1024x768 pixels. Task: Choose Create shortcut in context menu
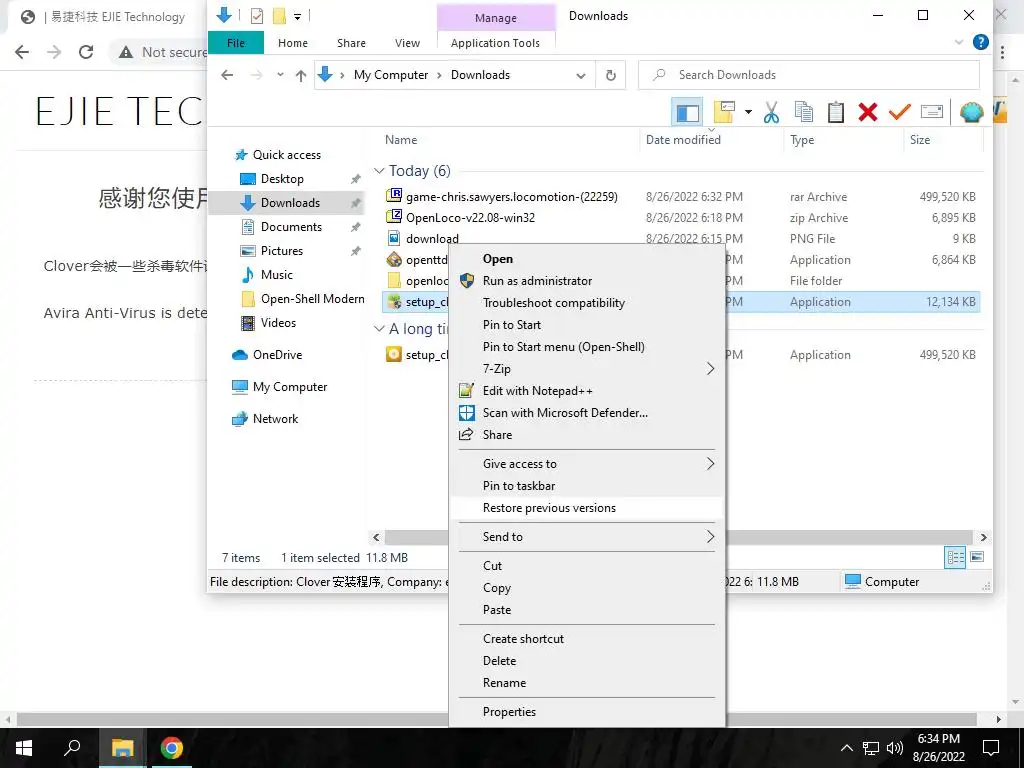click(x=587, y=639)
